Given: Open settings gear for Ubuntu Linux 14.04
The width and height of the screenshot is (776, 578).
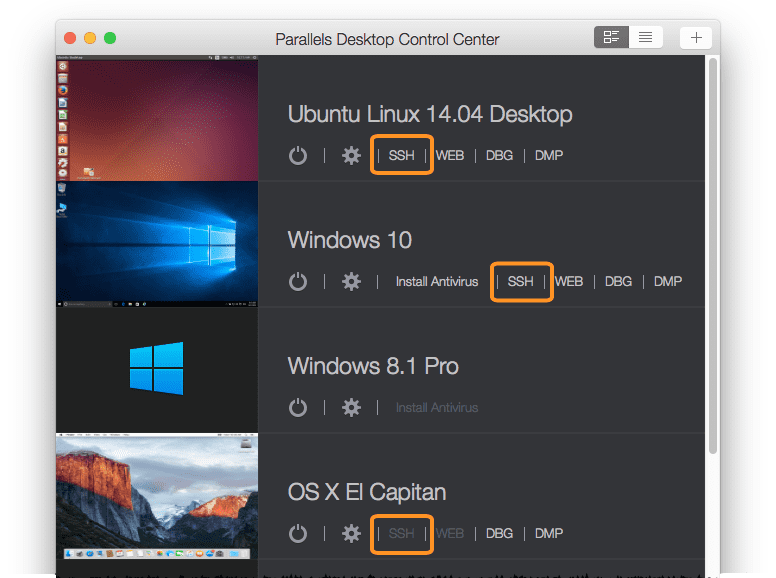Looking at the screenshot, I should click(351, 155).
